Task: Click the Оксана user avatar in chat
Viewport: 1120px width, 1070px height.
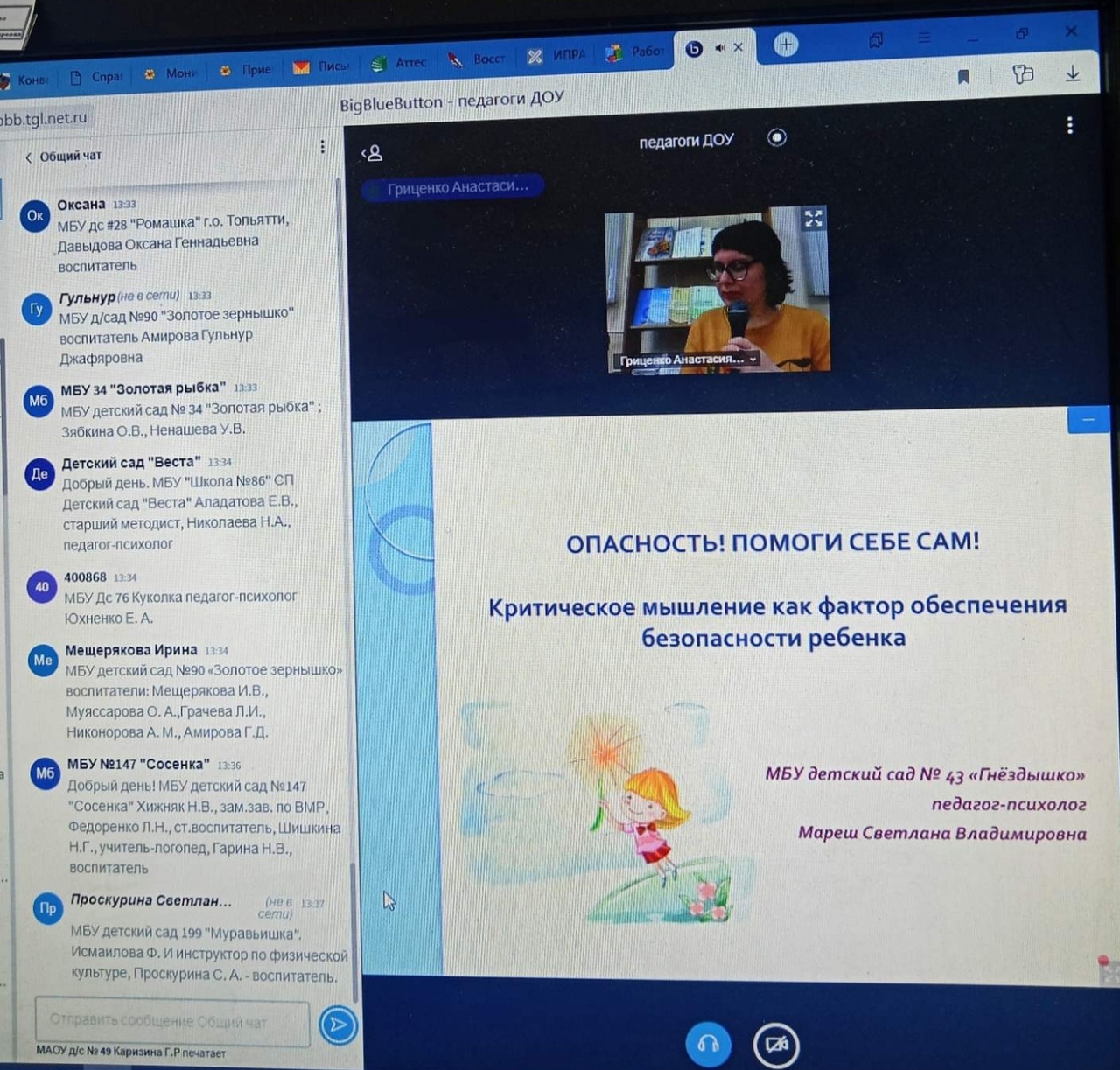Action: pyautogui.click(x=35, y=215)
